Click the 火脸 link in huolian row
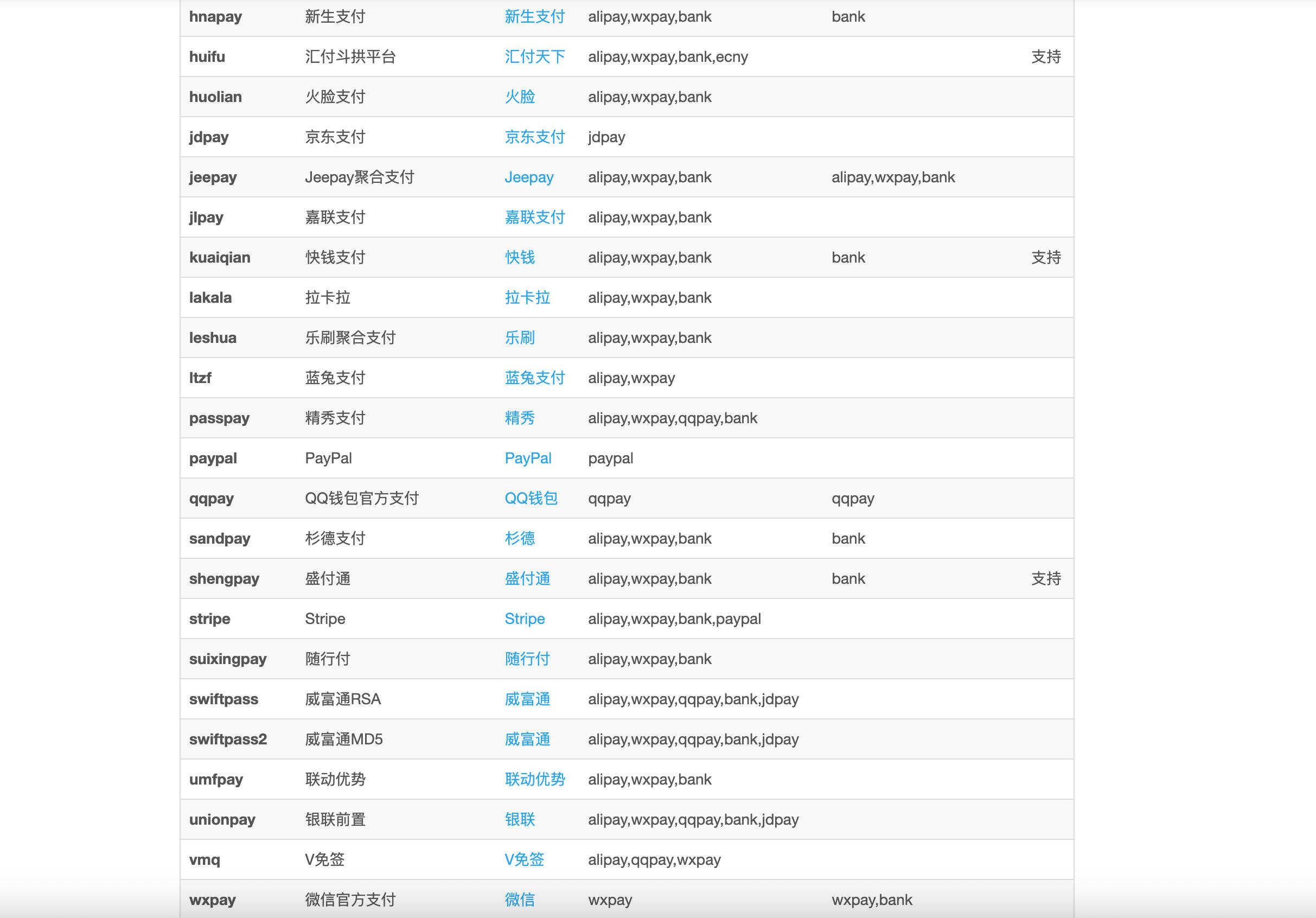 click(519, 97)
